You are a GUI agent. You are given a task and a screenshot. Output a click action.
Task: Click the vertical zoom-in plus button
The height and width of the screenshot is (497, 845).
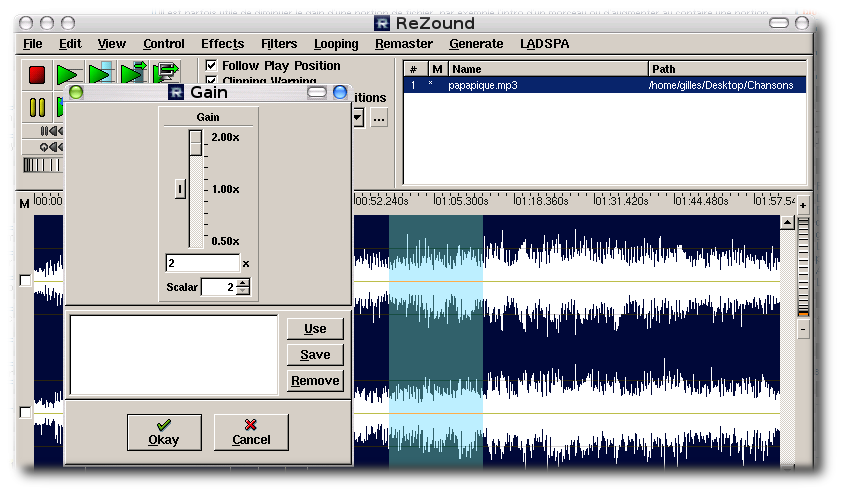(x=803, y=205)
